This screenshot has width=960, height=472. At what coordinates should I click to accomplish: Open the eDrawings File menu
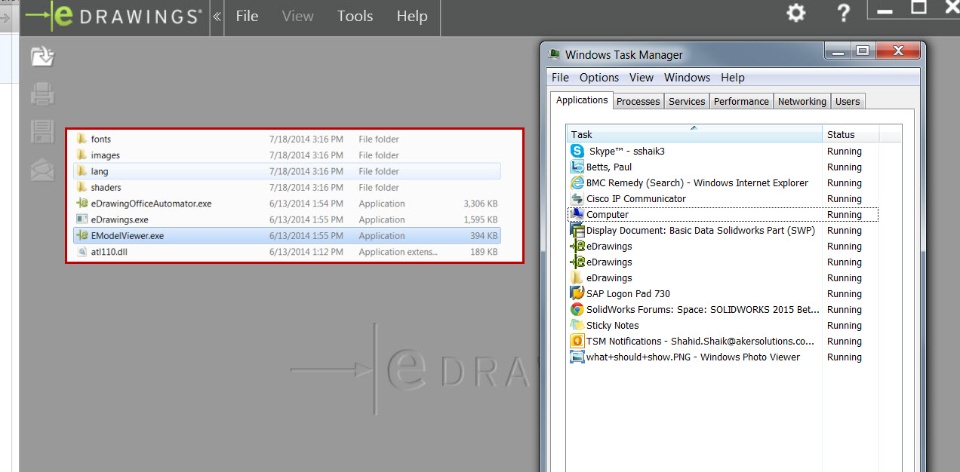[x=247, y=17]
